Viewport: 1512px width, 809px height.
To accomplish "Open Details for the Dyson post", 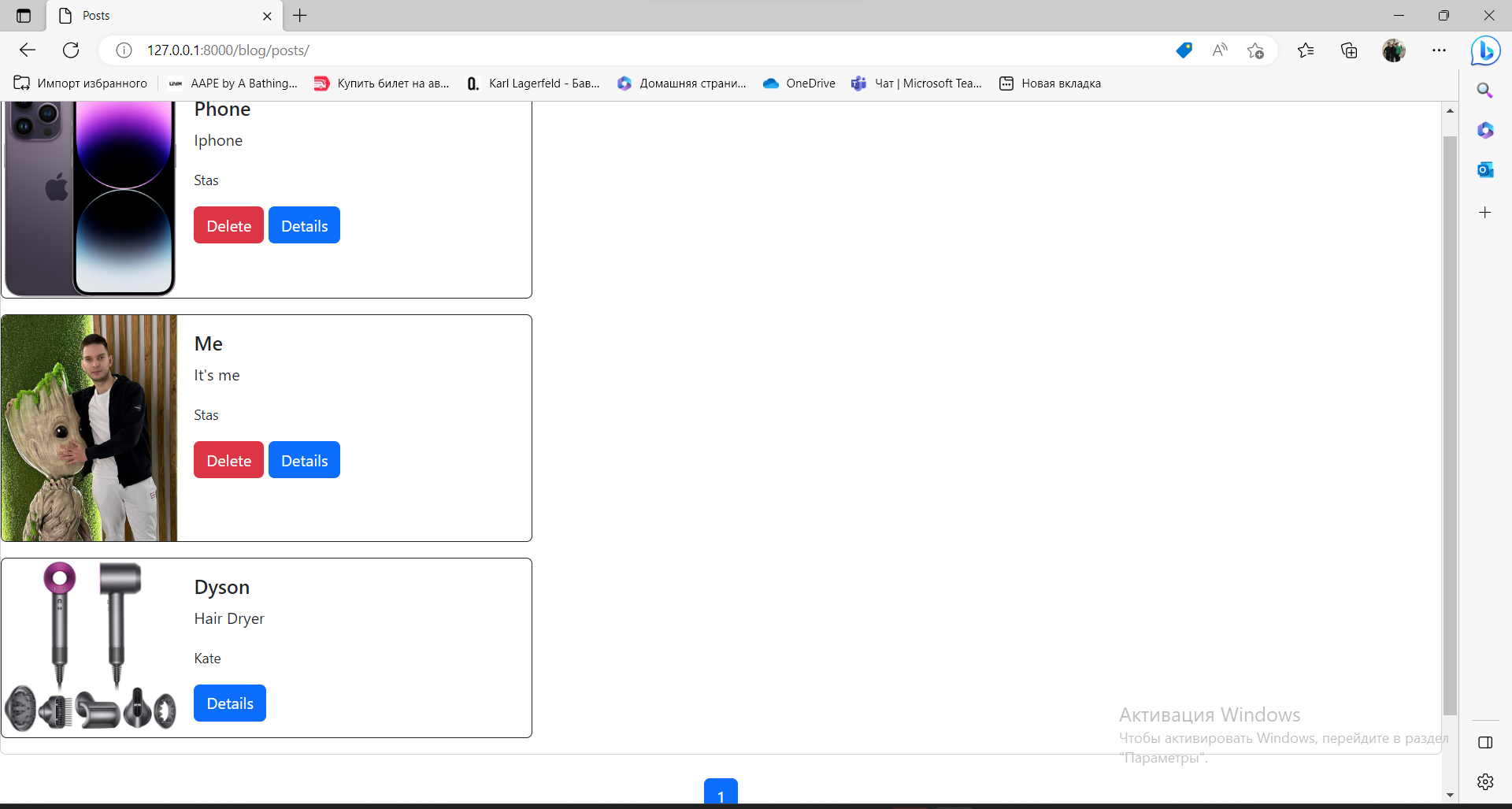I will [x=230, y=703].
